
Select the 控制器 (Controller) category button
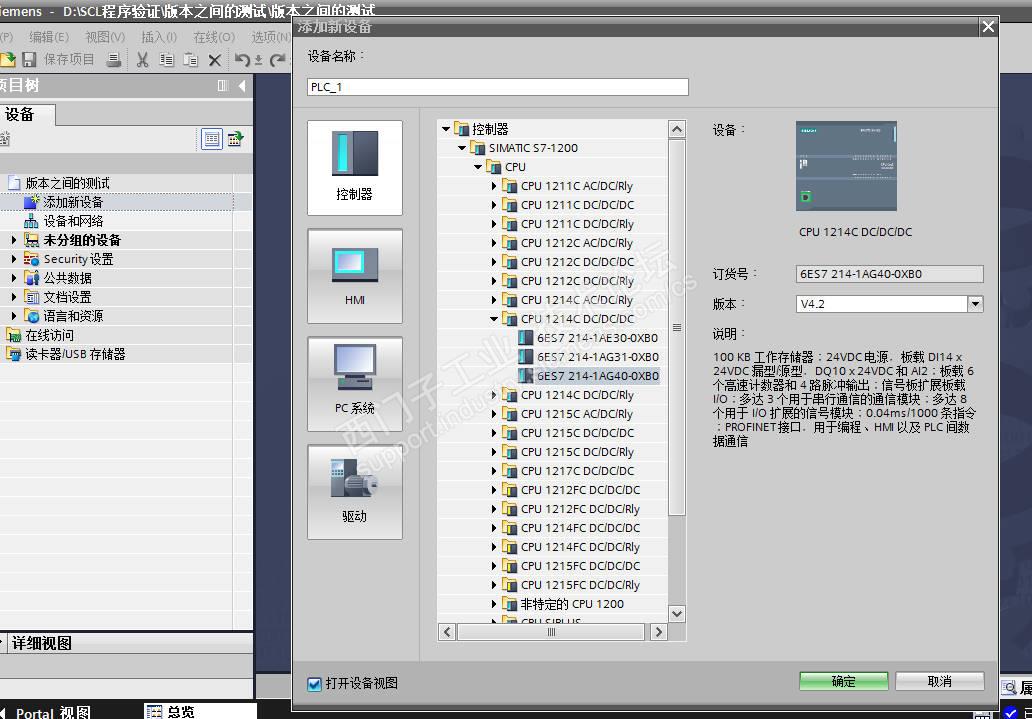[355, 168]
